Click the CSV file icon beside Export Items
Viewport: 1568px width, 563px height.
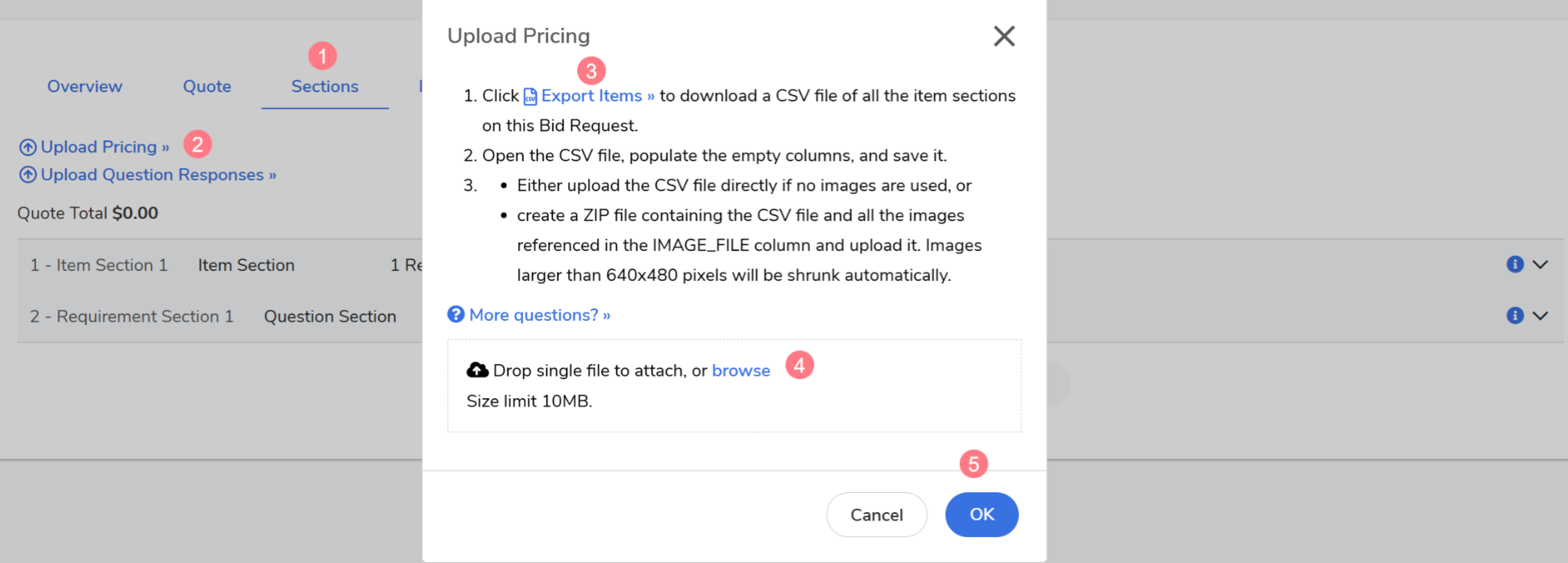[530, 96]
